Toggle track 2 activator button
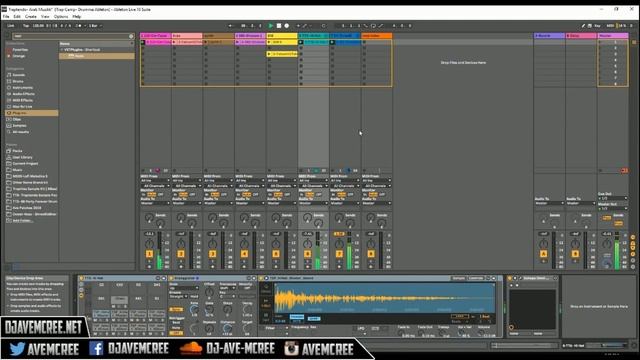Image resolution: width=640 pixels, height=360 pixels. [181, 254]
